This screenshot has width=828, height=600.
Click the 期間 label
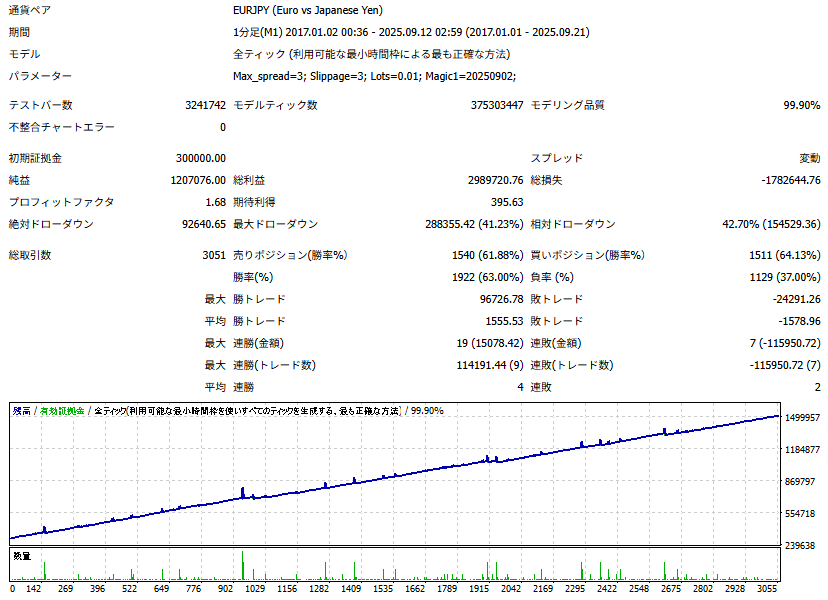click(x=19, y=32)
